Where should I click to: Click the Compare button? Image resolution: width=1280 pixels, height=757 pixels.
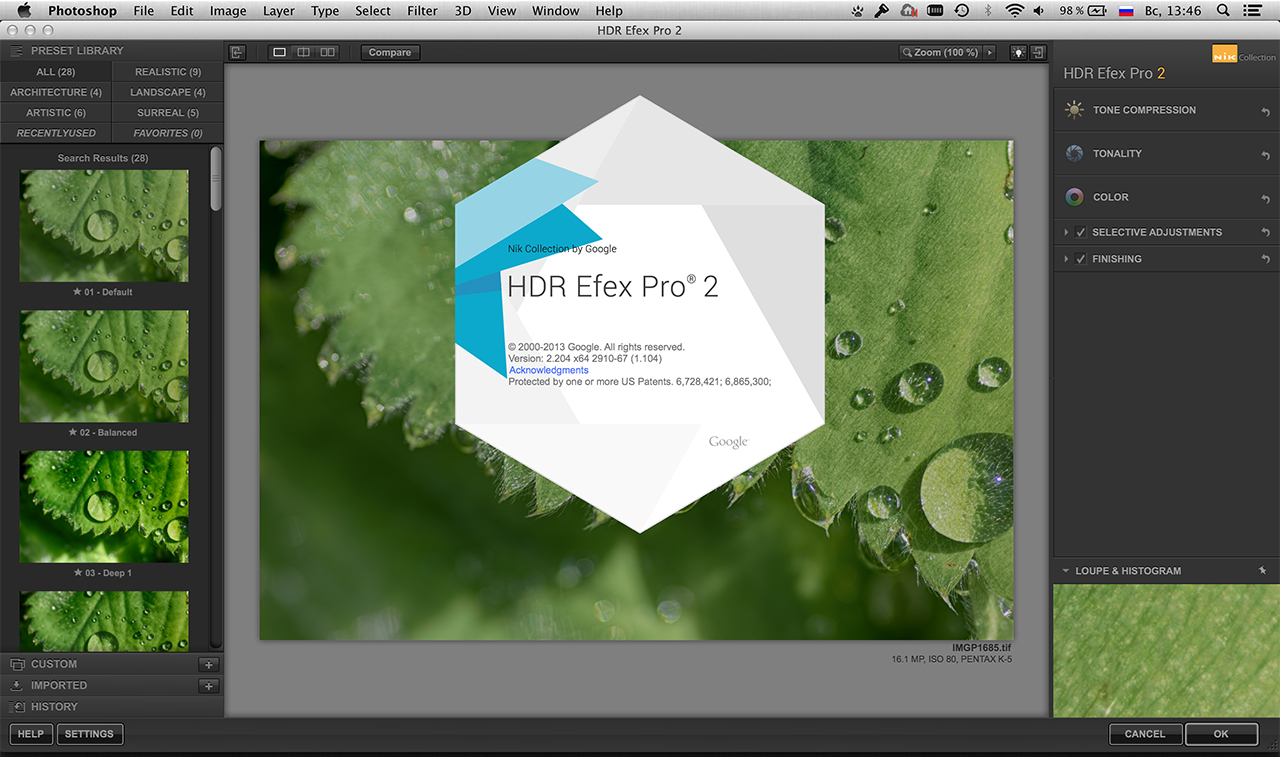[x=390, y=52]
